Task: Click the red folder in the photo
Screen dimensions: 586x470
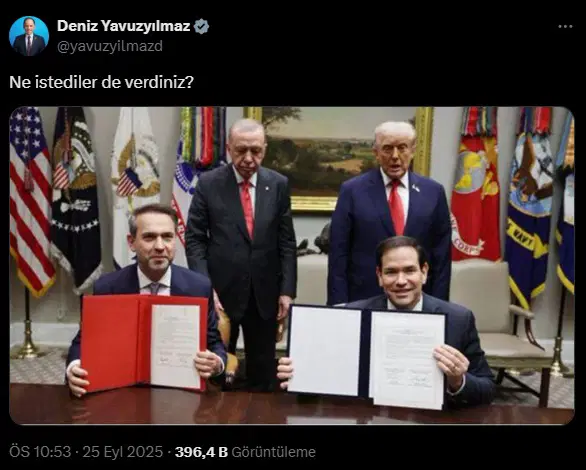Action: click(144, 343)
